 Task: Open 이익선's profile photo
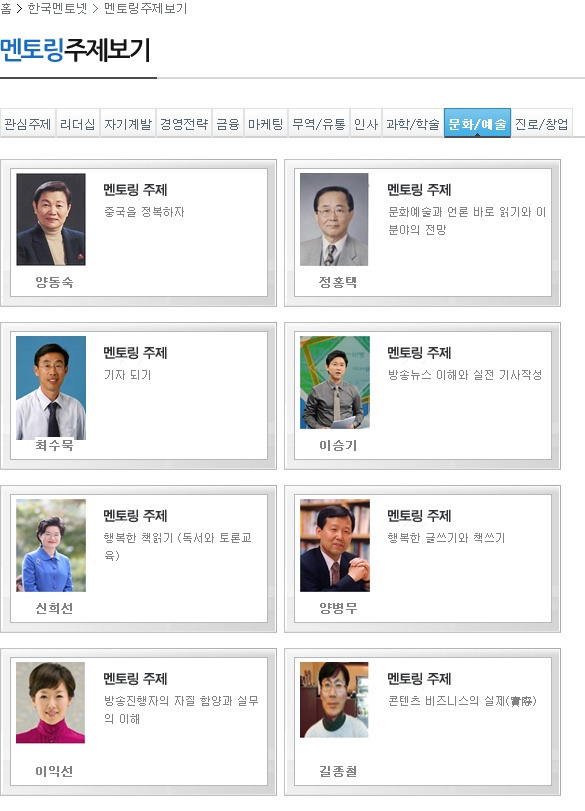(50, 702)
